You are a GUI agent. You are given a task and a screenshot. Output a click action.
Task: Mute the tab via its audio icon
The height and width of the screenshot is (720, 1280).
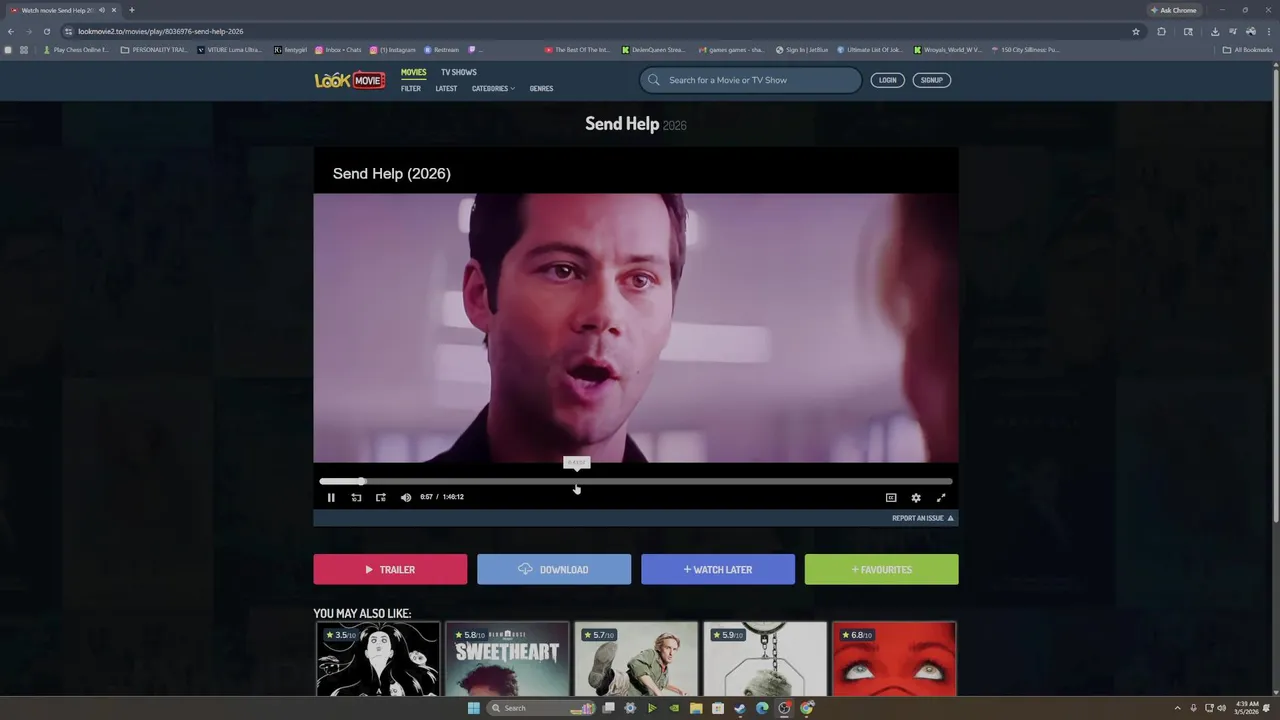(x=102, y=10)
